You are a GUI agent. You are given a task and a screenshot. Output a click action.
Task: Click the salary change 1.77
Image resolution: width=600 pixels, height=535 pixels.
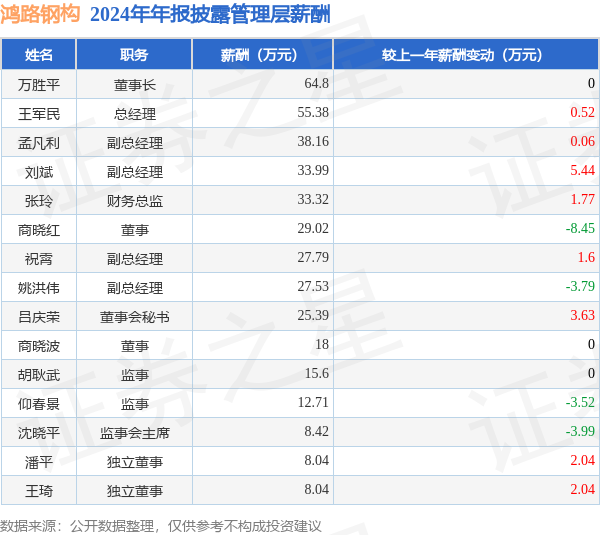tap(582, 199)
